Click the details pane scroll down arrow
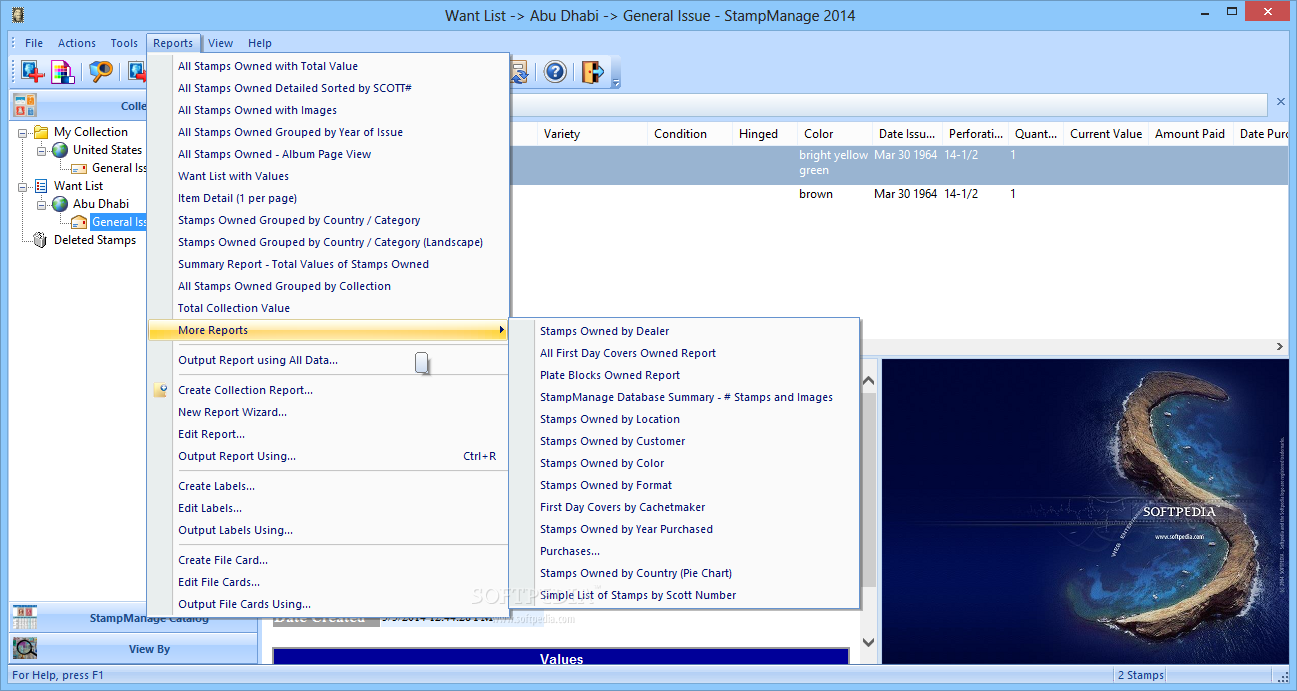 pos(868,642)
